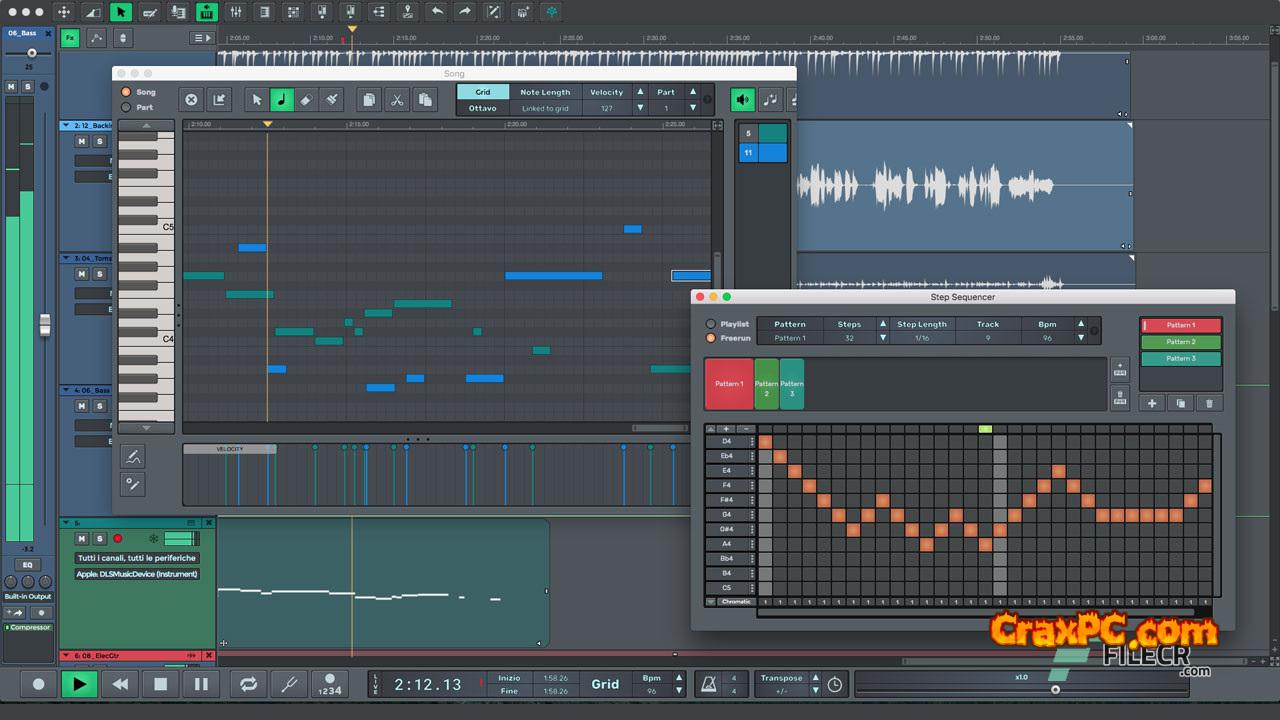
Task: Decrease the Step Sequencer Bpm with the down arrow
Action: point(1080,338)
